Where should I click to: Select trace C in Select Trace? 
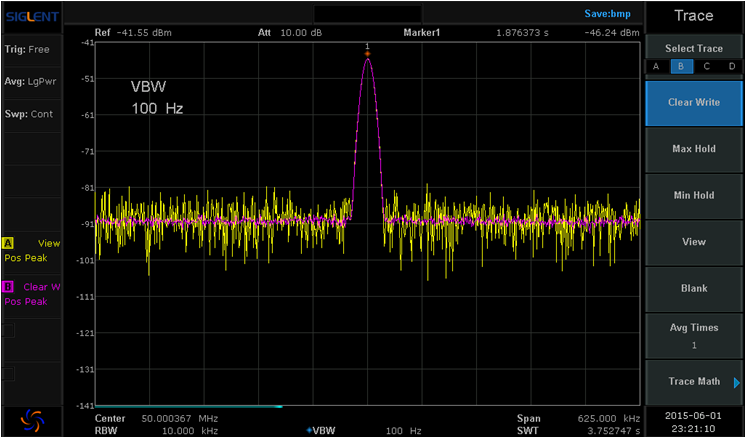click(x=706, y=66)
